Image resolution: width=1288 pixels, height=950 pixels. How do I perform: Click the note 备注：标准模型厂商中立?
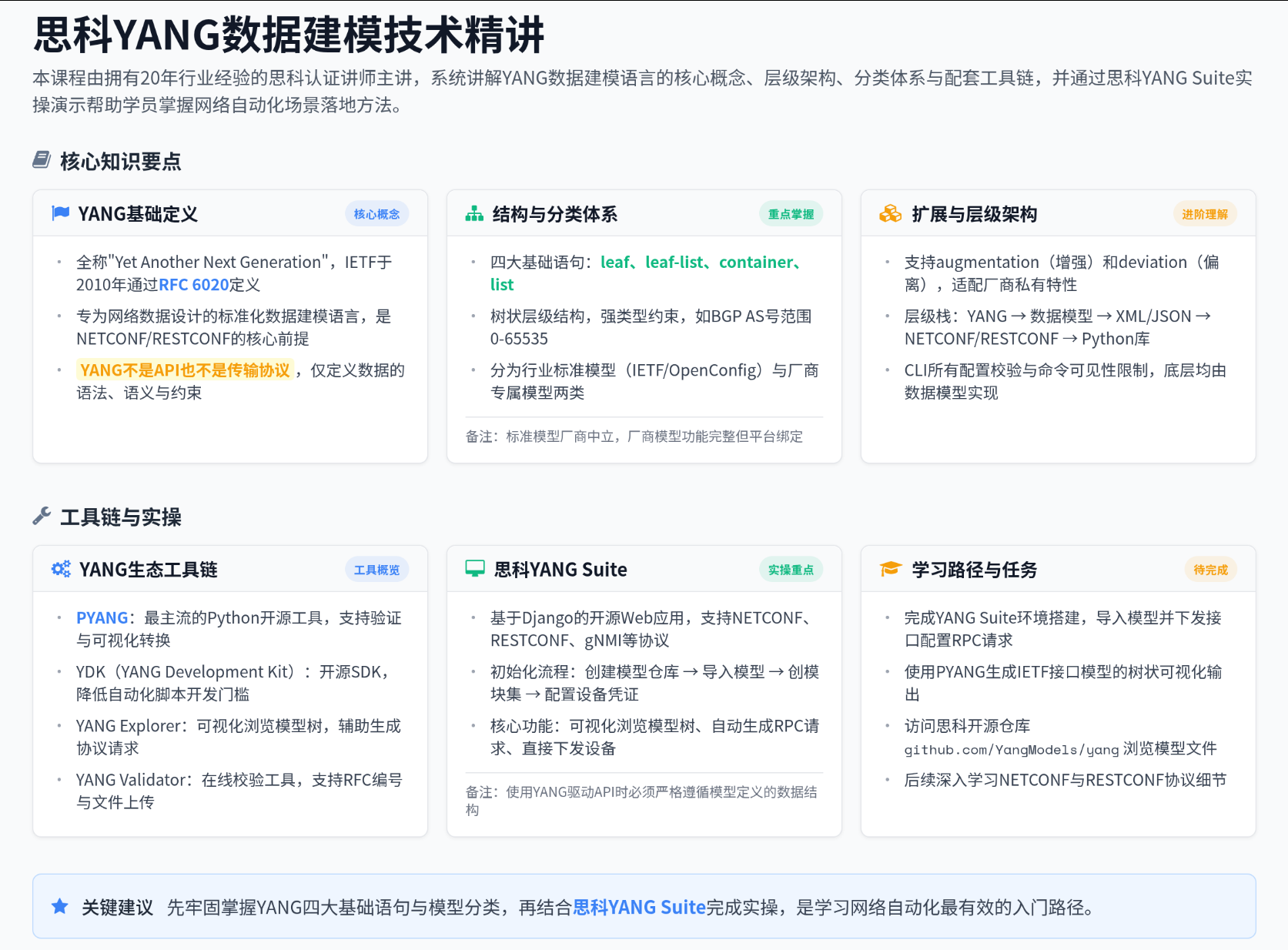tap(634, 437)
